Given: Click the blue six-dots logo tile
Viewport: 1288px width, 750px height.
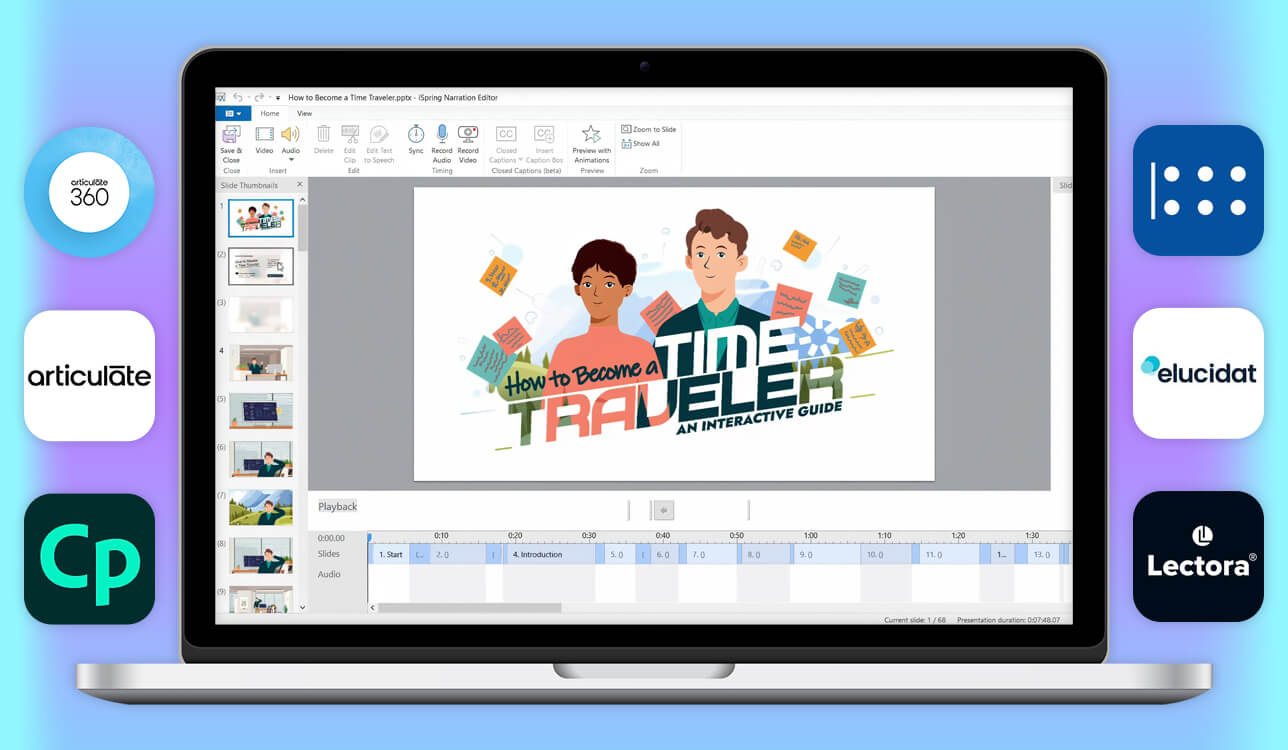Looking at the screenshot, I should click(x=1198, y=190).
